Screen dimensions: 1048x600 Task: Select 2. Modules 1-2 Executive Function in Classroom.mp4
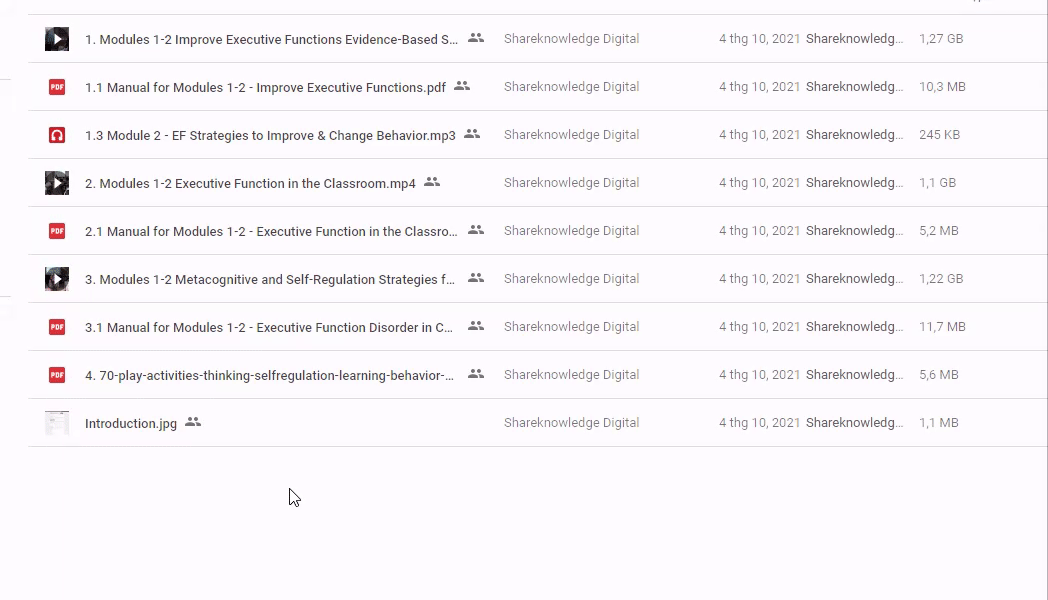pos(250,184)
